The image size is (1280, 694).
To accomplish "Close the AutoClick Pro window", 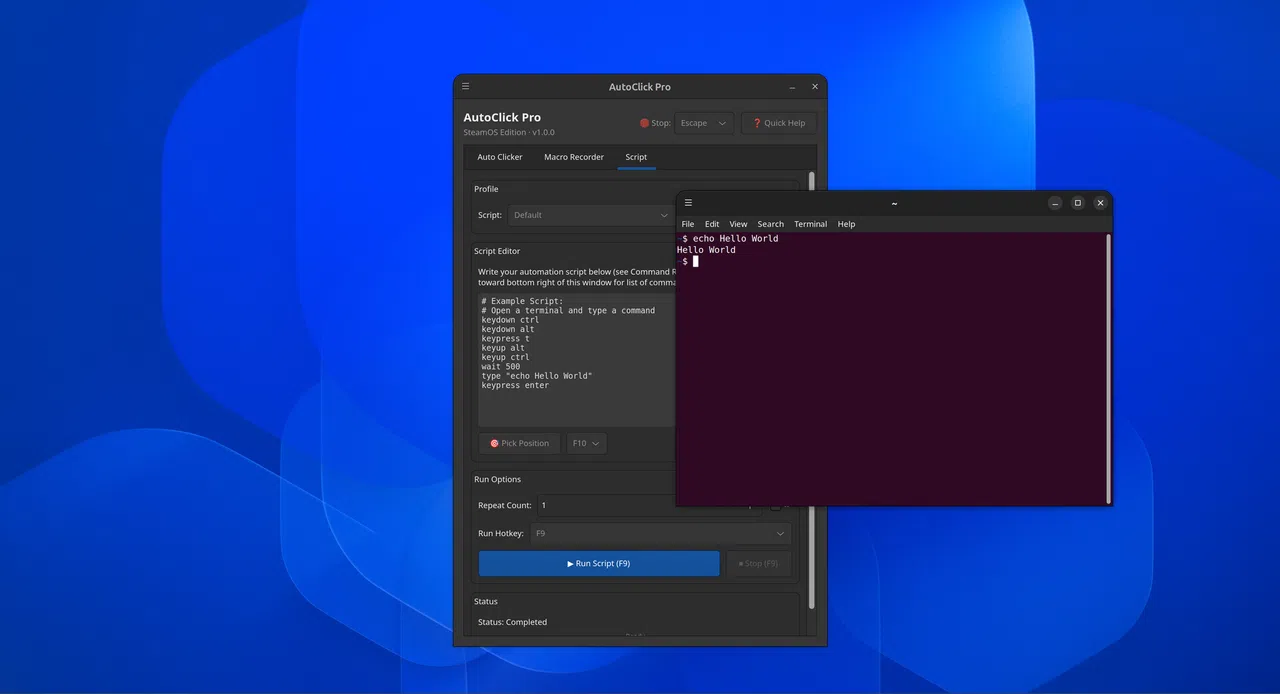I will point(815,87).
